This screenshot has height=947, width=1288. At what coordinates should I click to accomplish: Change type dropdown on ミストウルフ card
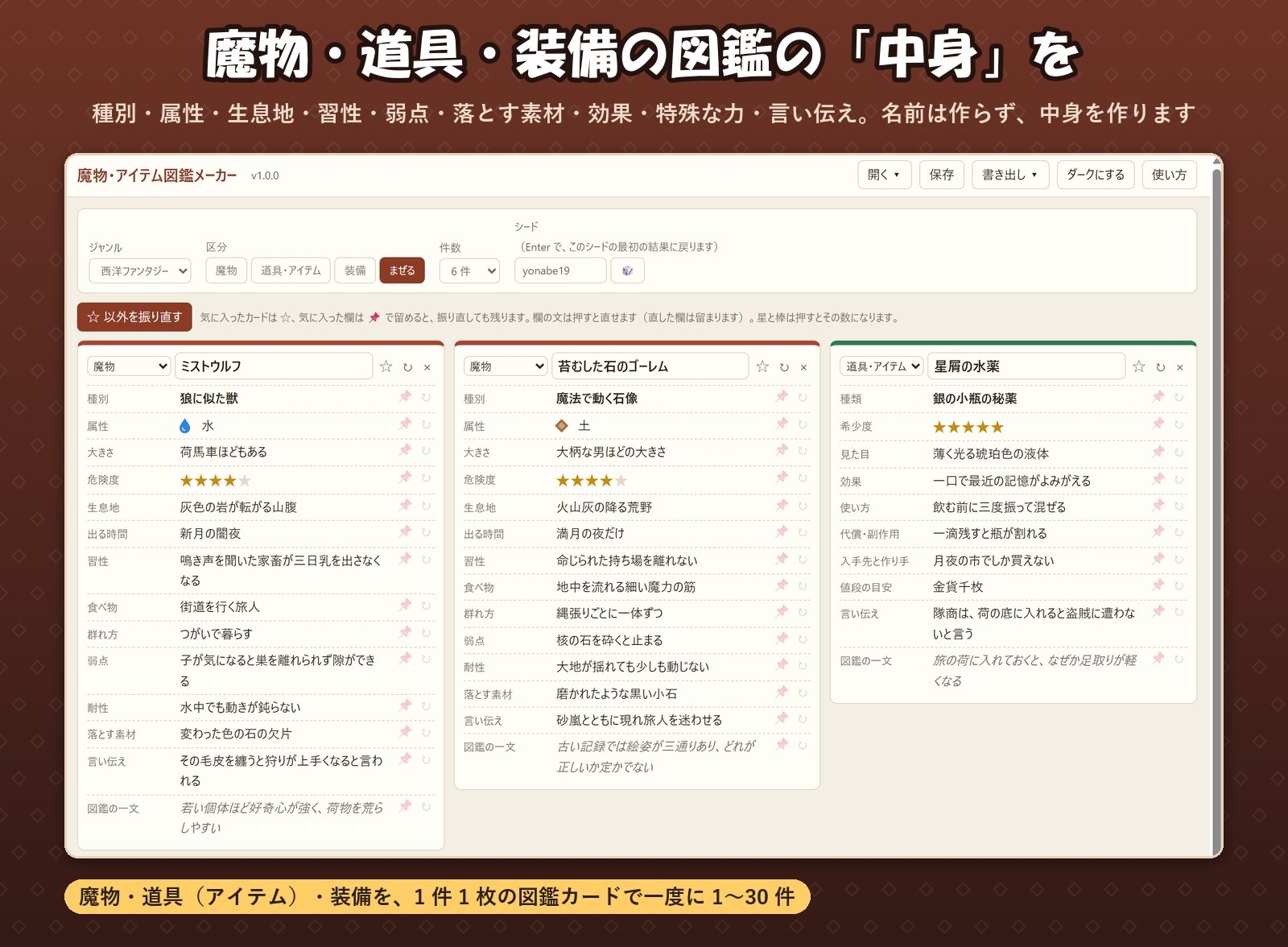coord(129,366)
